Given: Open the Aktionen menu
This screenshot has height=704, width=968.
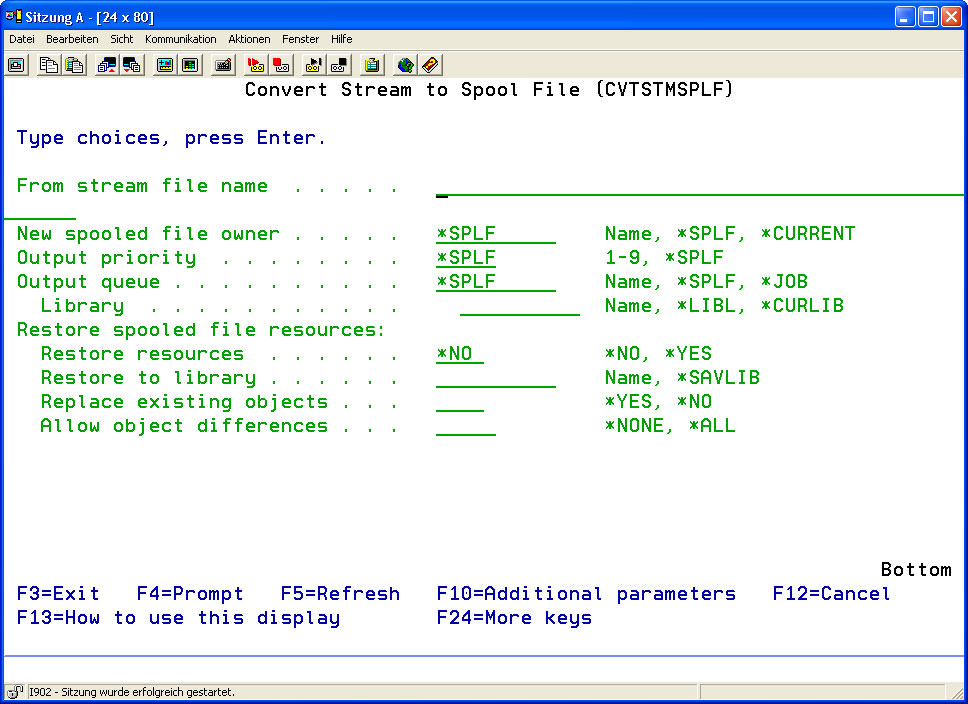Looking at the screenshot, I should [249, 39].
